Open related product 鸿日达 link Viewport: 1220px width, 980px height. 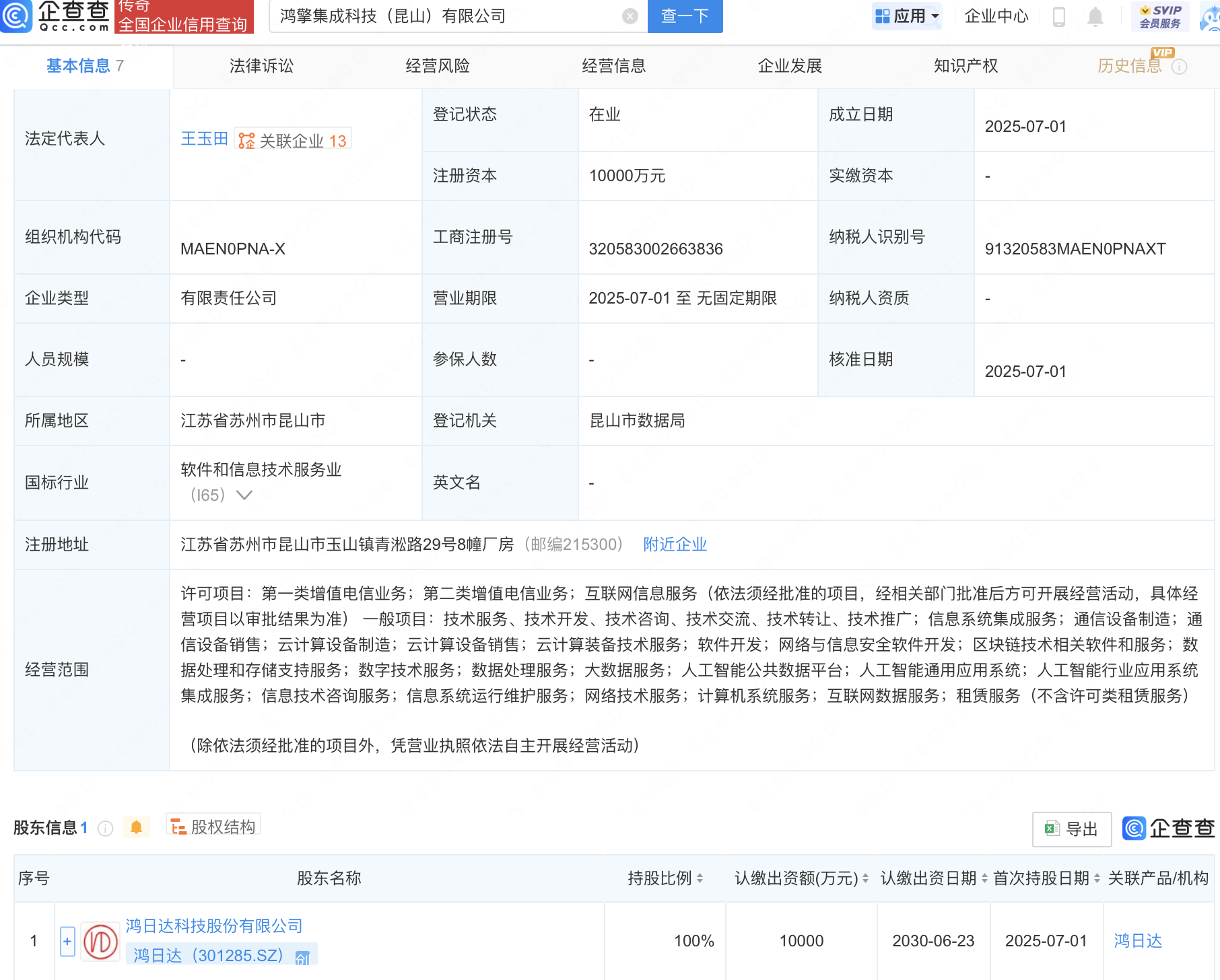click(x=1138, y=941)
